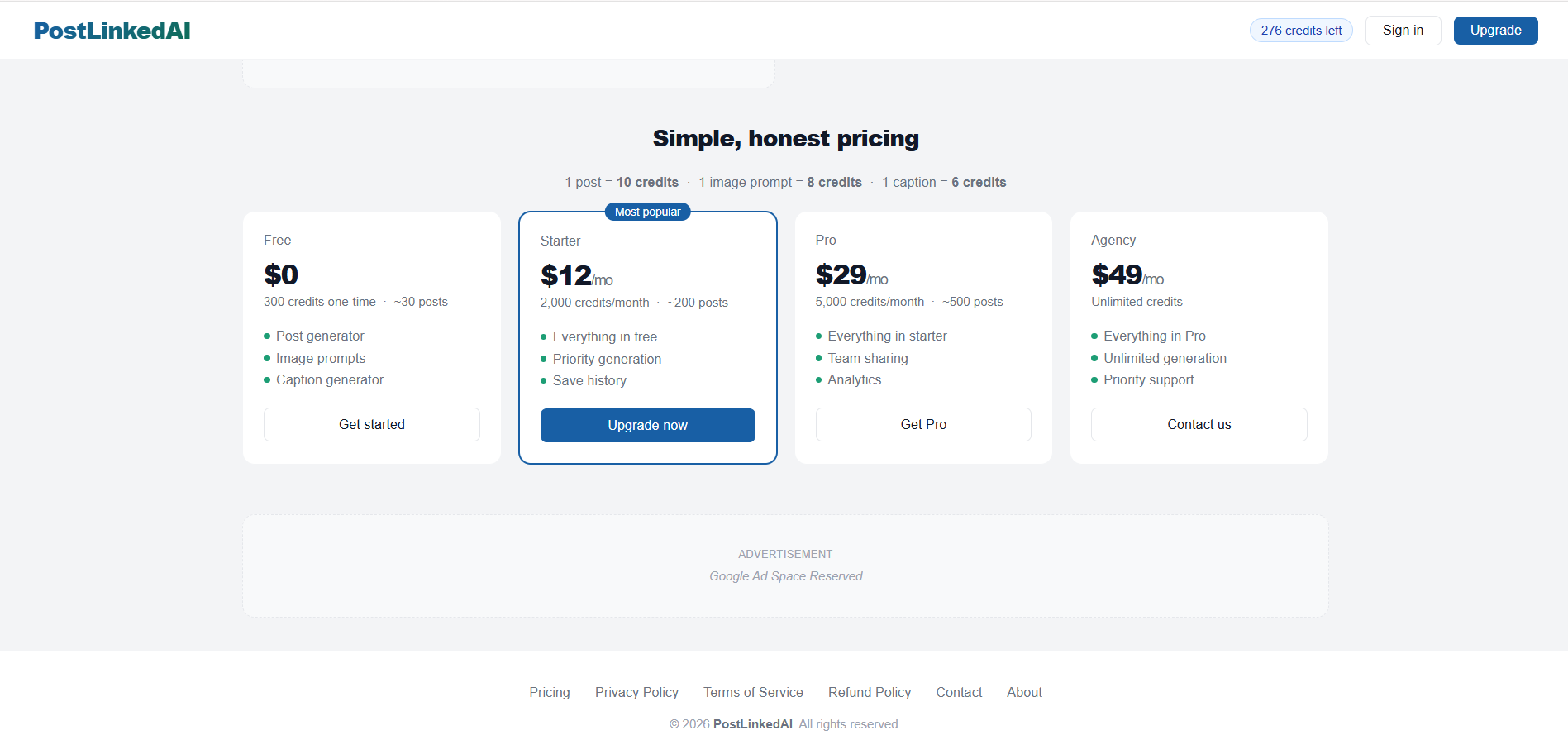Click the '~200 posts' text
The image size is (1568, 754).
point(698,303)
